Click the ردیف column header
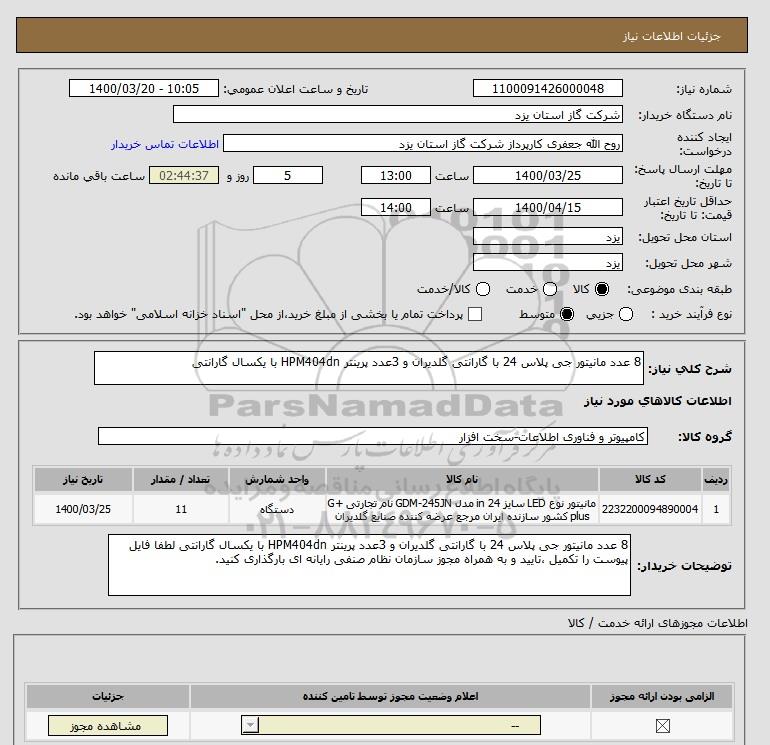The width and height of the screenshot is (770, 745). (716, 479)
